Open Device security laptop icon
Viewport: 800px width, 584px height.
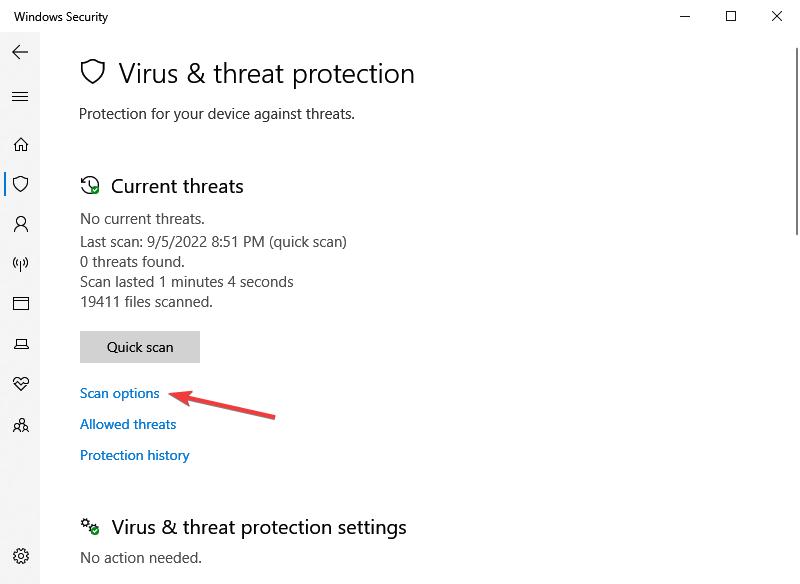20,344
